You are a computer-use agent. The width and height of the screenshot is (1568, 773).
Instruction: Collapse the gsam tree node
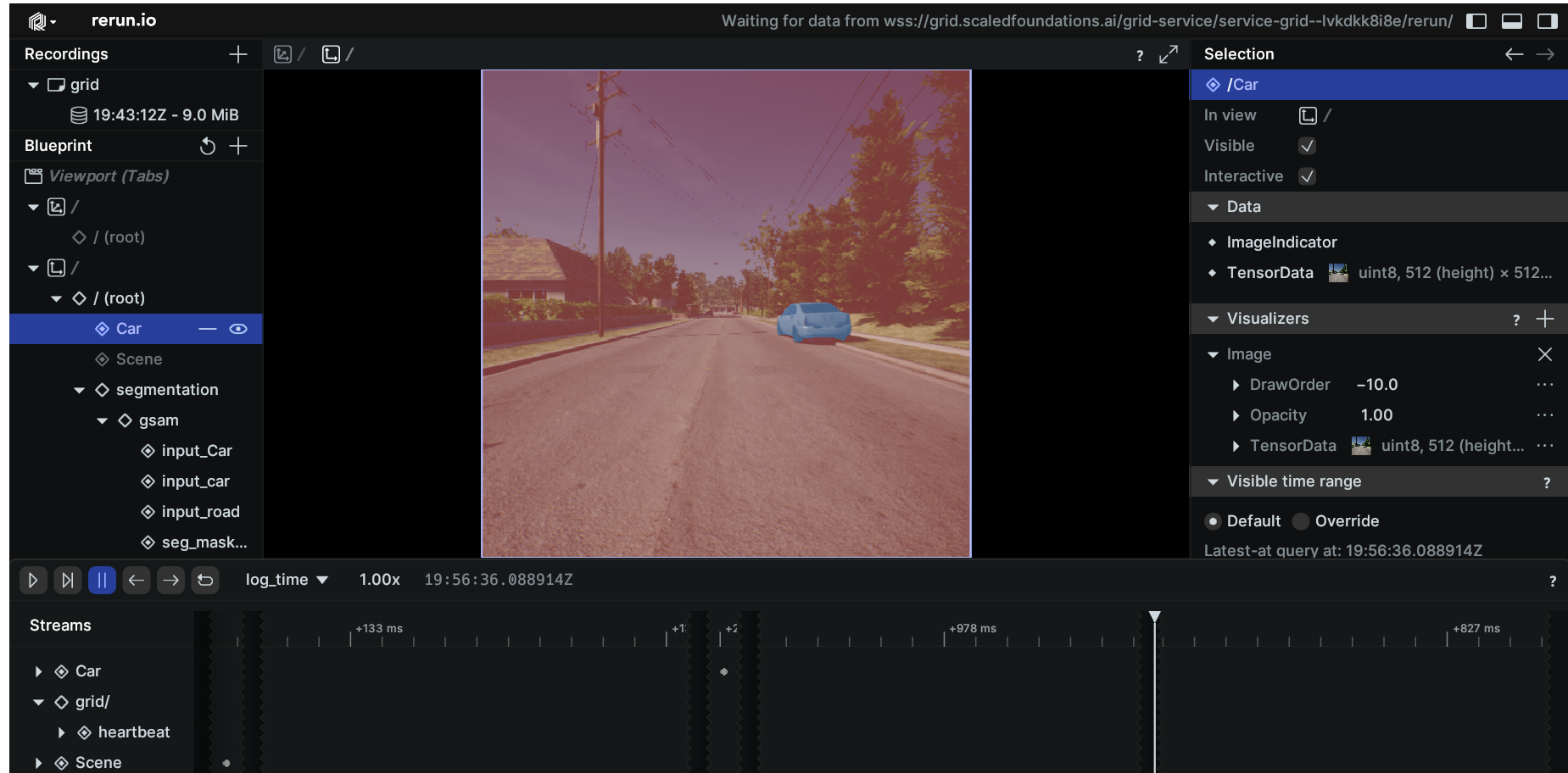click(x=102, y=420)
